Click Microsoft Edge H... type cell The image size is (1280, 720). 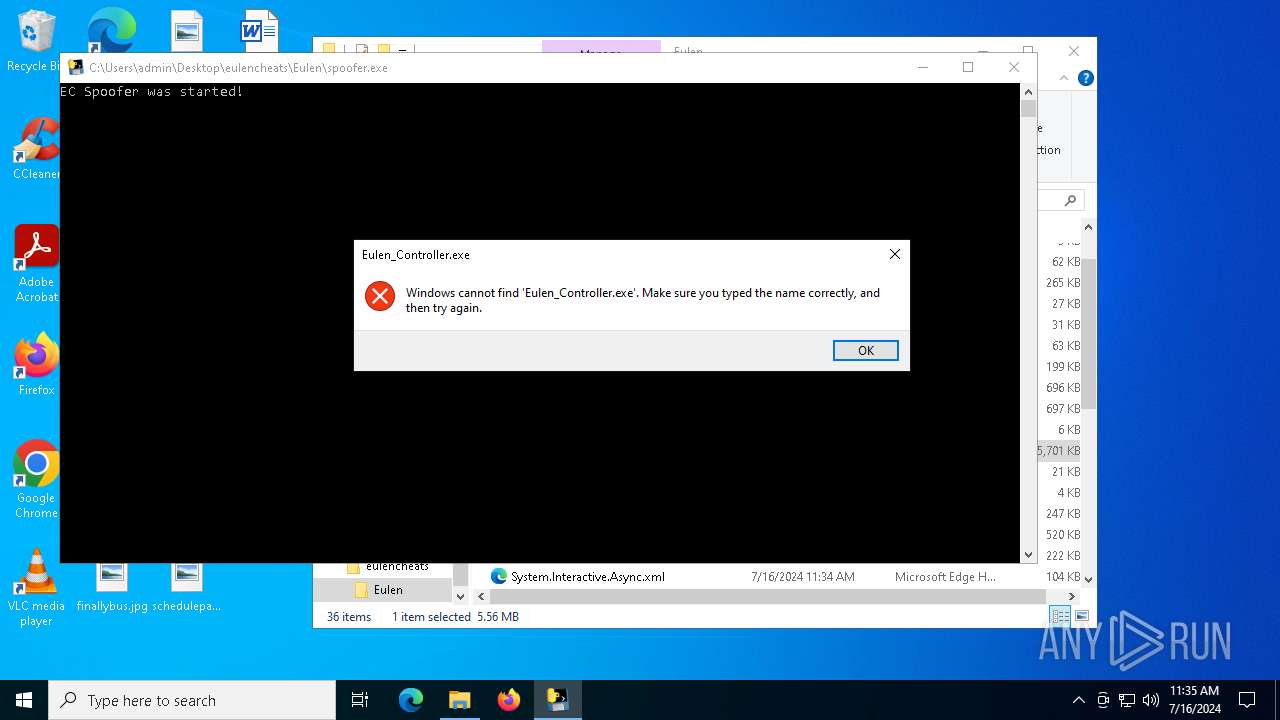pyautogui.click(x=945, y=576)
